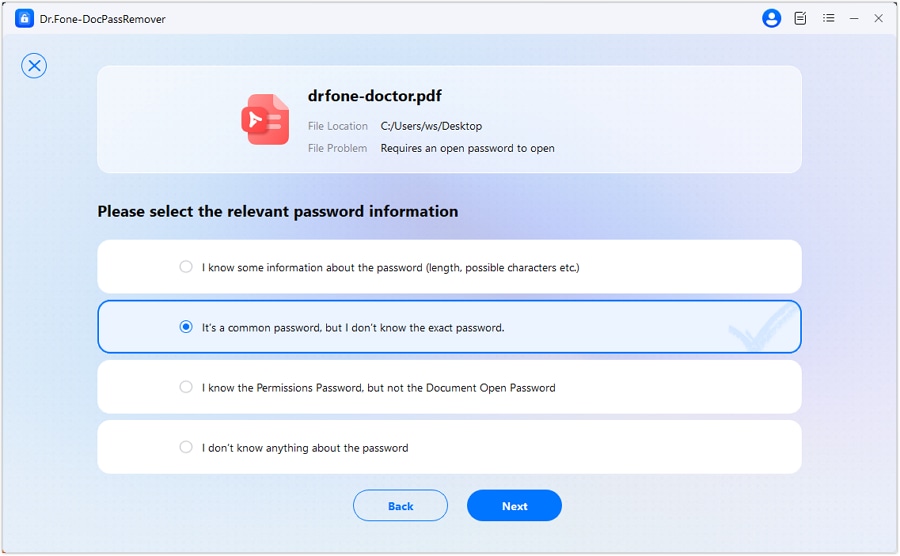The height and width of the screenshot is (556, 900).
Task: Click the "Requires an open password" problem text
Action: pos(467,148)
